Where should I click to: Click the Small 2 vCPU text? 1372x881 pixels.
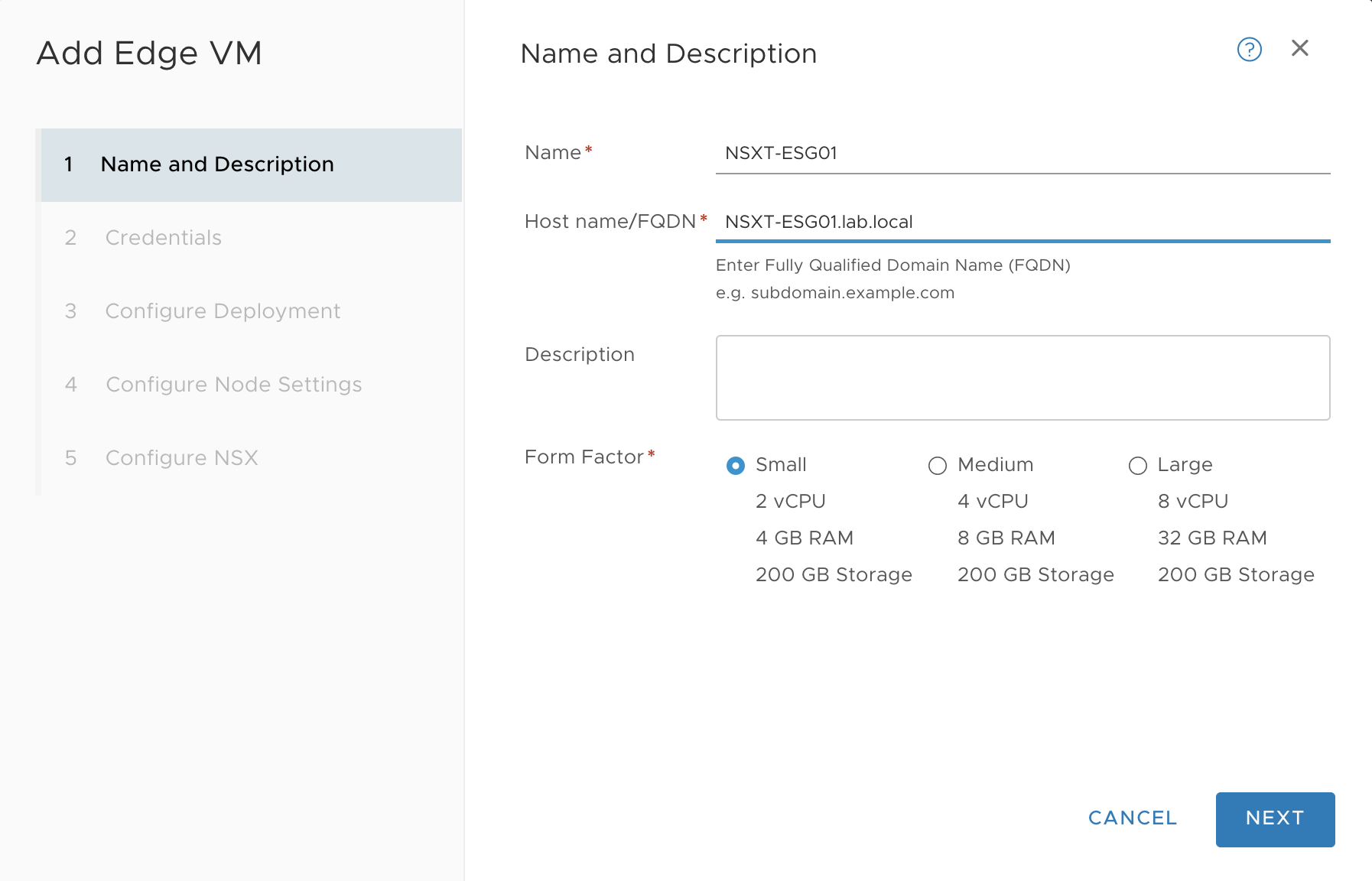(x=790, y=502)
